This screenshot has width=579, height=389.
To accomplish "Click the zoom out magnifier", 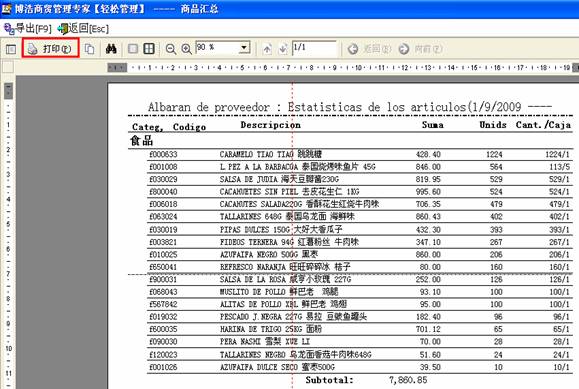I will point(171,49).
